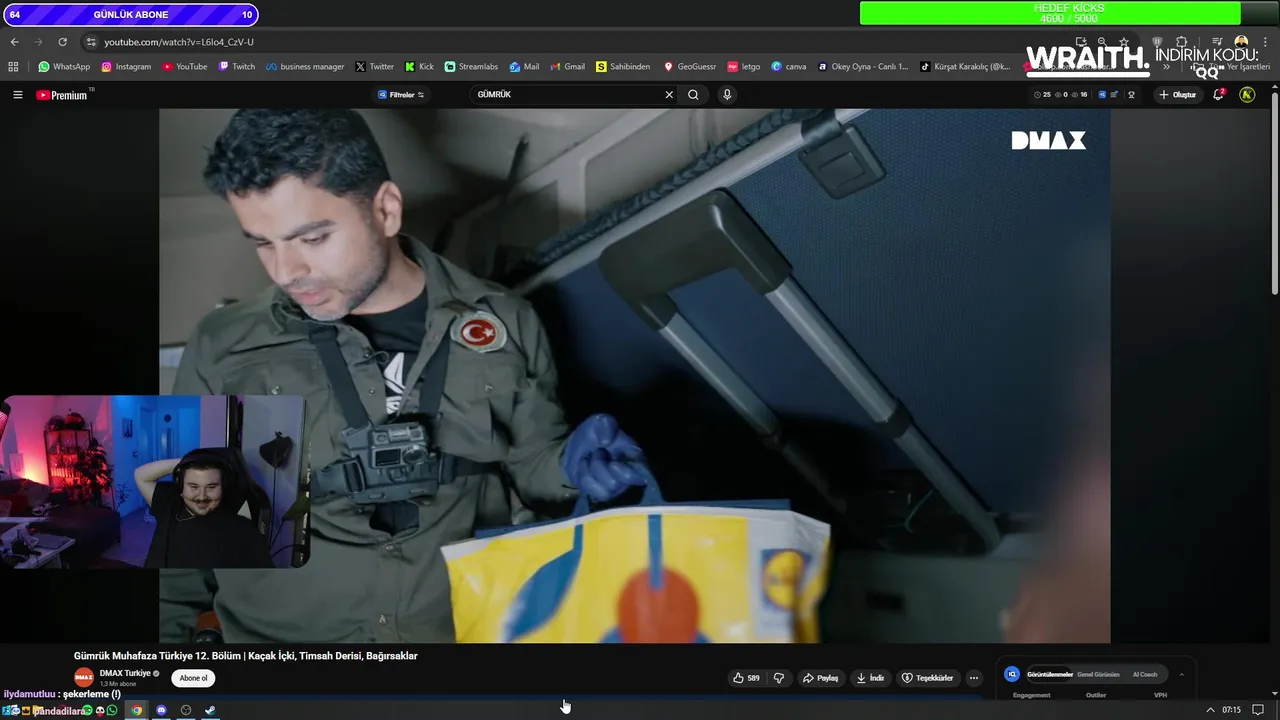
Task: Open the GeoGuessr bookmark
Action: (690, 67)
